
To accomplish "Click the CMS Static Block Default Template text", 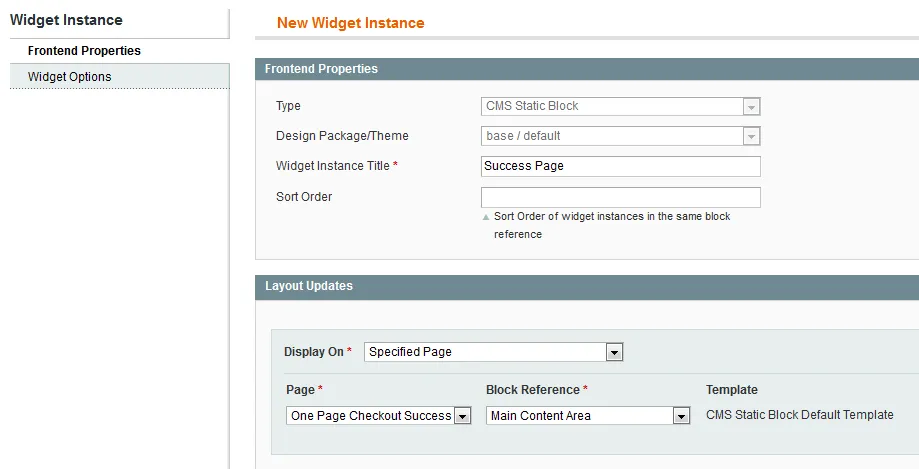I will click(x=799, y=415).
